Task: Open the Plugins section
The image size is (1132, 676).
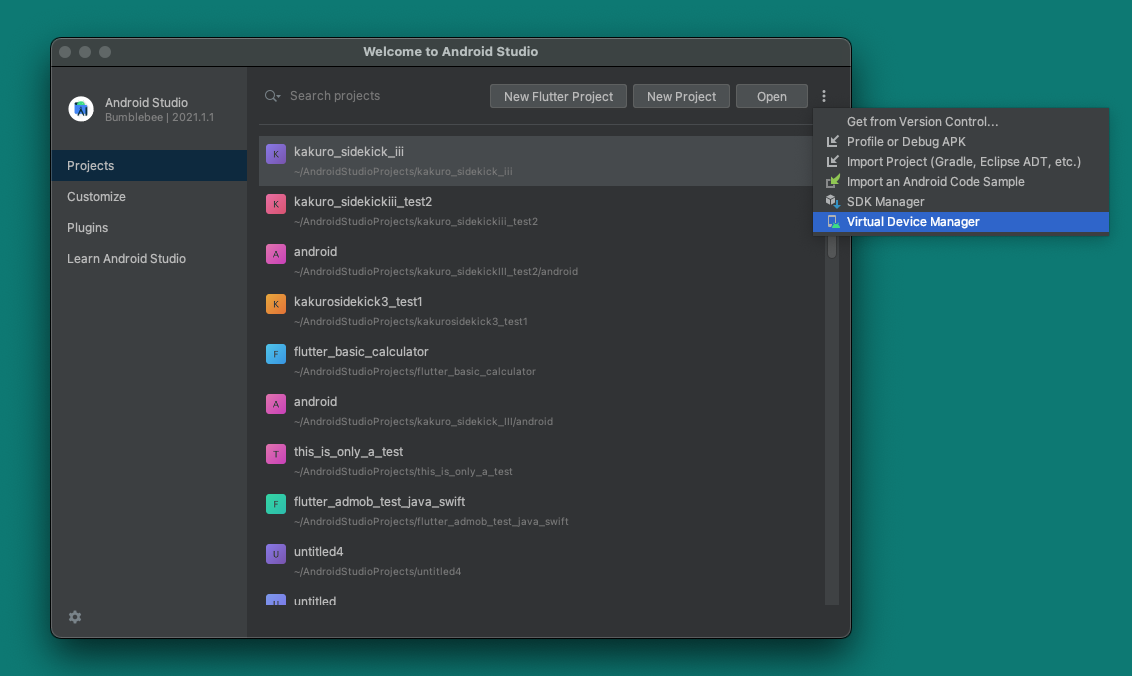Action: point(149,228)
